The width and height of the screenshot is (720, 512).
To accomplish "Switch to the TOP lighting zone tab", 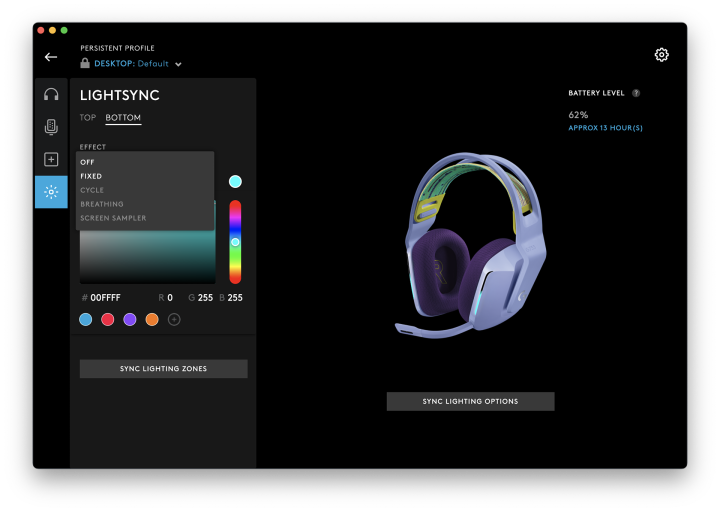I will pos(88,118).
